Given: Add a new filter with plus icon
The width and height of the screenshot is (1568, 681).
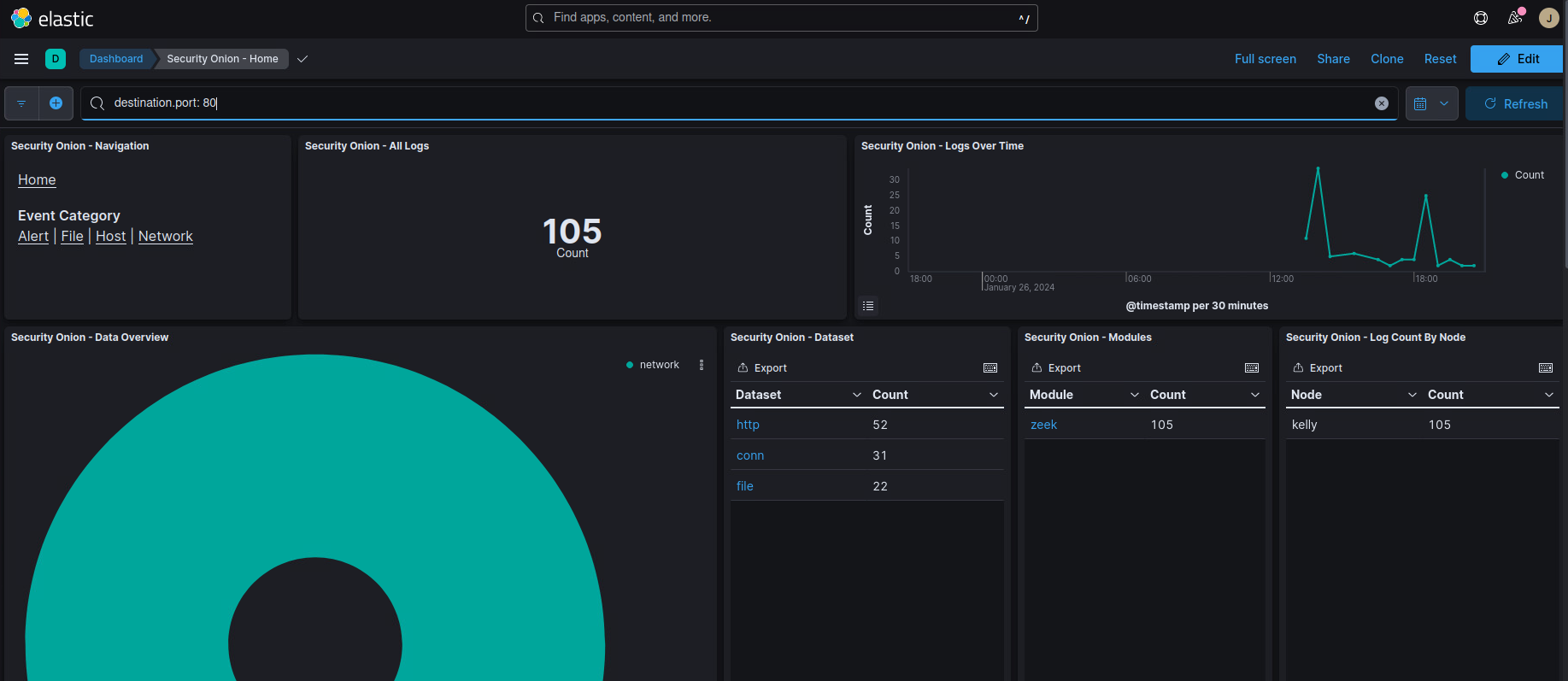Looking at the screenshot, I should point(56,103).
